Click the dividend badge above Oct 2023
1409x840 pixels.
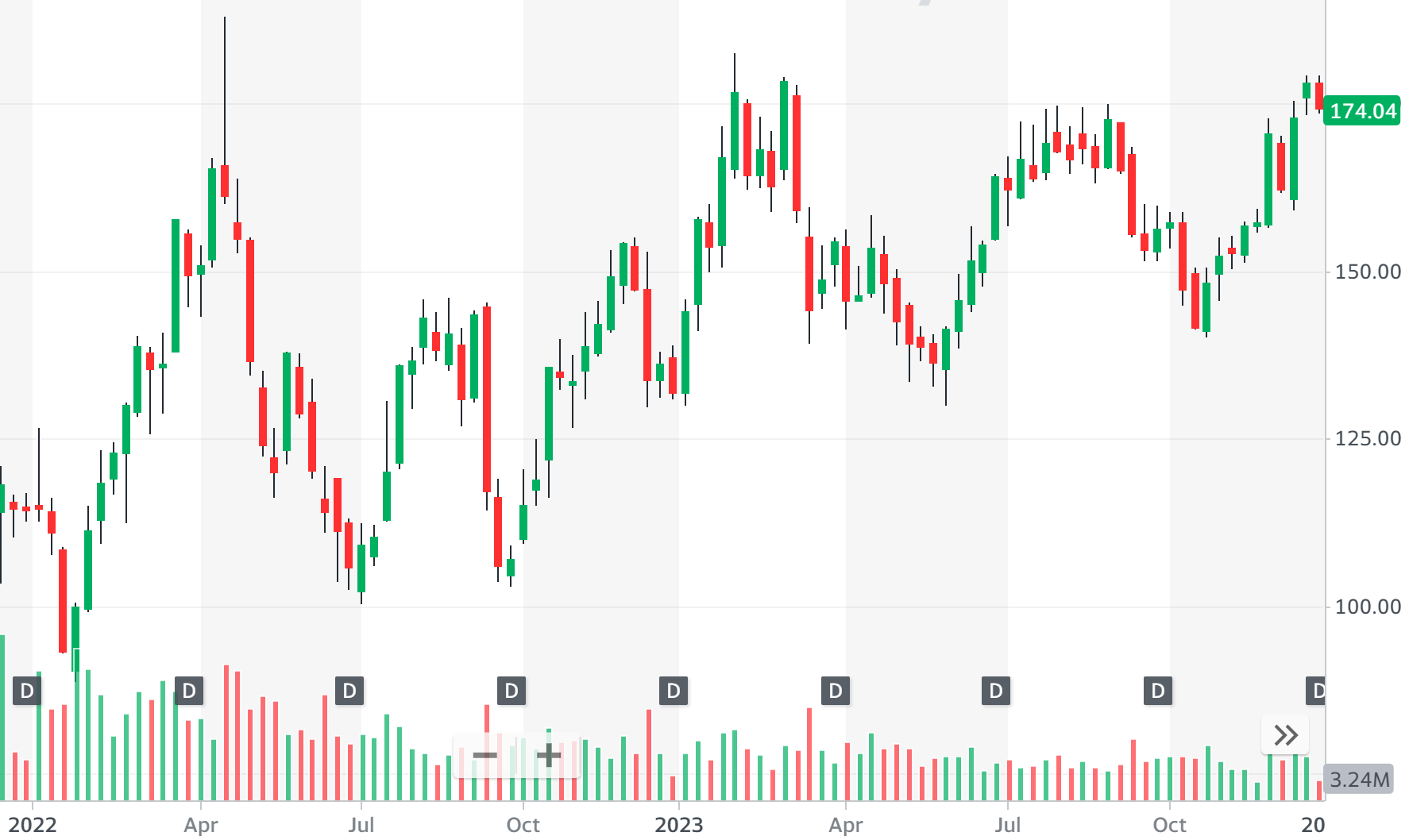point(1157,691)
